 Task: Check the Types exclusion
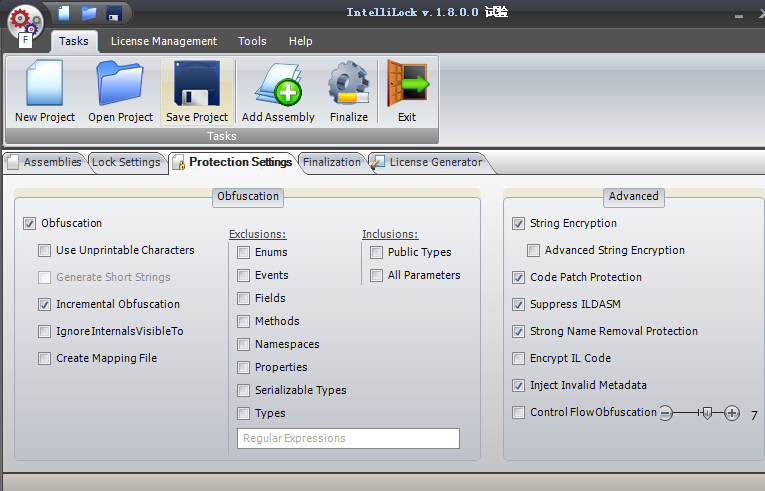pyautogui.click(x=243, y=413)
